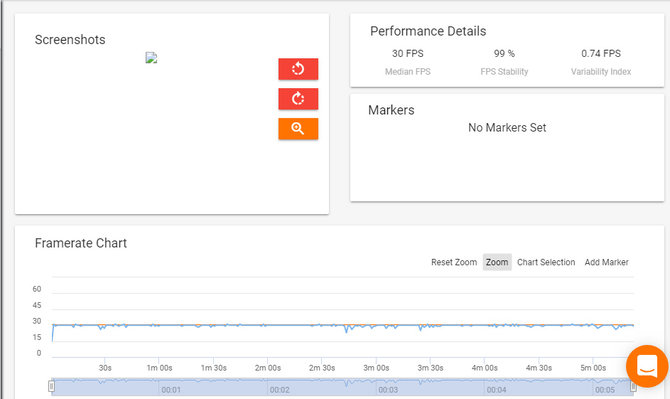The width and height of the screenshot is (670, 399).
Task: Click the 00:01 position in the navigator strip
Action: tap(171, 390)
